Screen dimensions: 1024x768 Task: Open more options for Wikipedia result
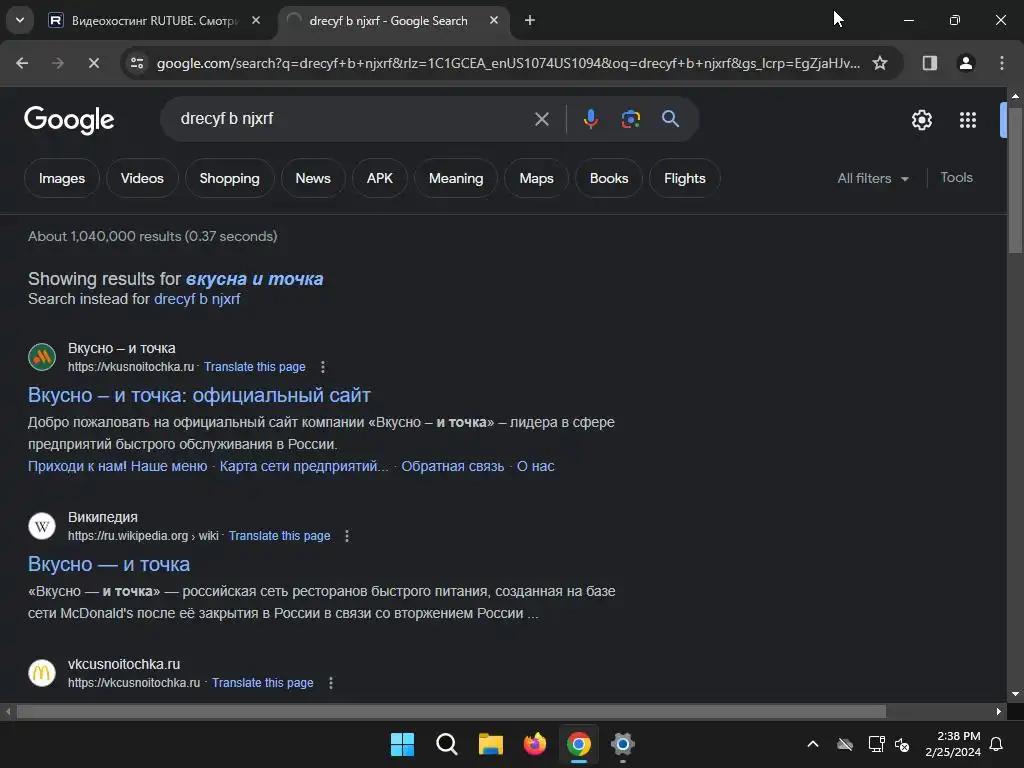347,536
